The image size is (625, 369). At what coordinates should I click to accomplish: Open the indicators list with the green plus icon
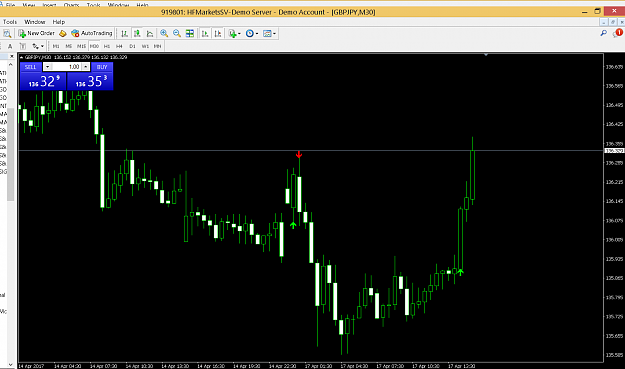[x=232, y=33]
